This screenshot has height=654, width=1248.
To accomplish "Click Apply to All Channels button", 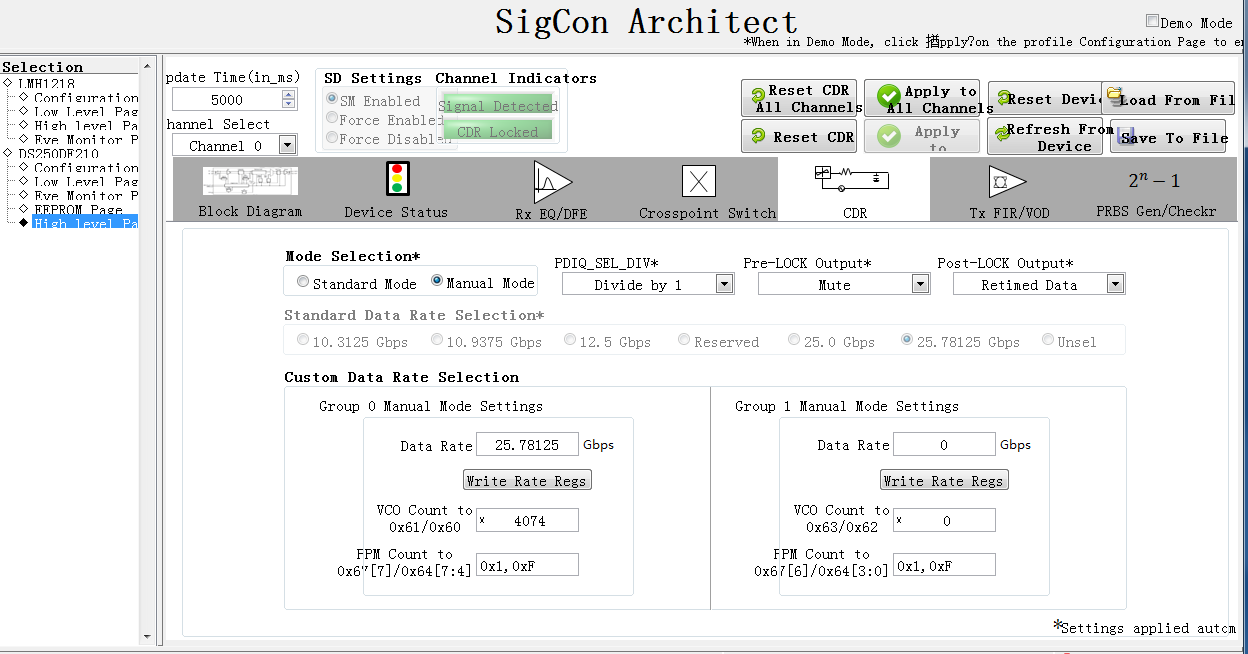I will click(922, 99).
